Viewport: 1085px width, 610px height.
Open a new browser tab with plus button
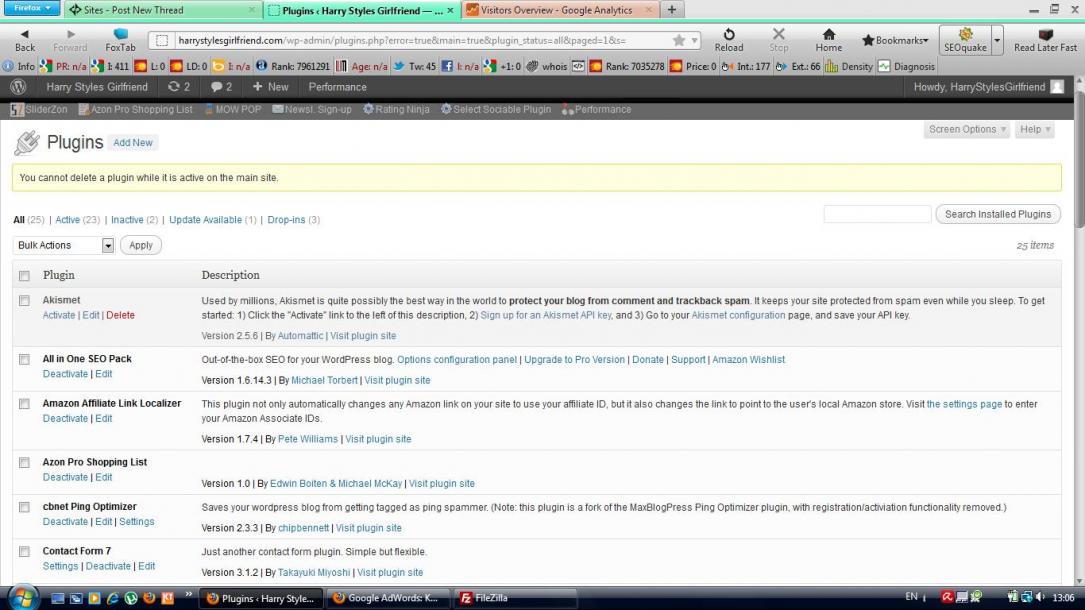(x=671, y=10)
